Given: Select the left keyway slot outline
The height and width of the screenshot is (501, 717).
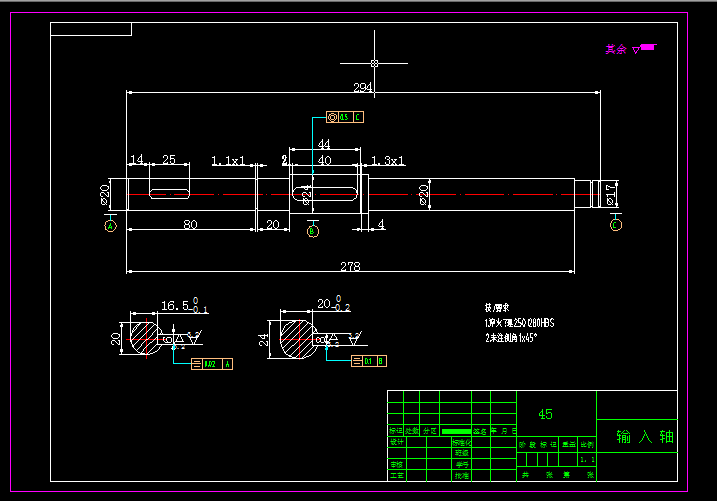Looking at the screenshot, I should [169, 194].
